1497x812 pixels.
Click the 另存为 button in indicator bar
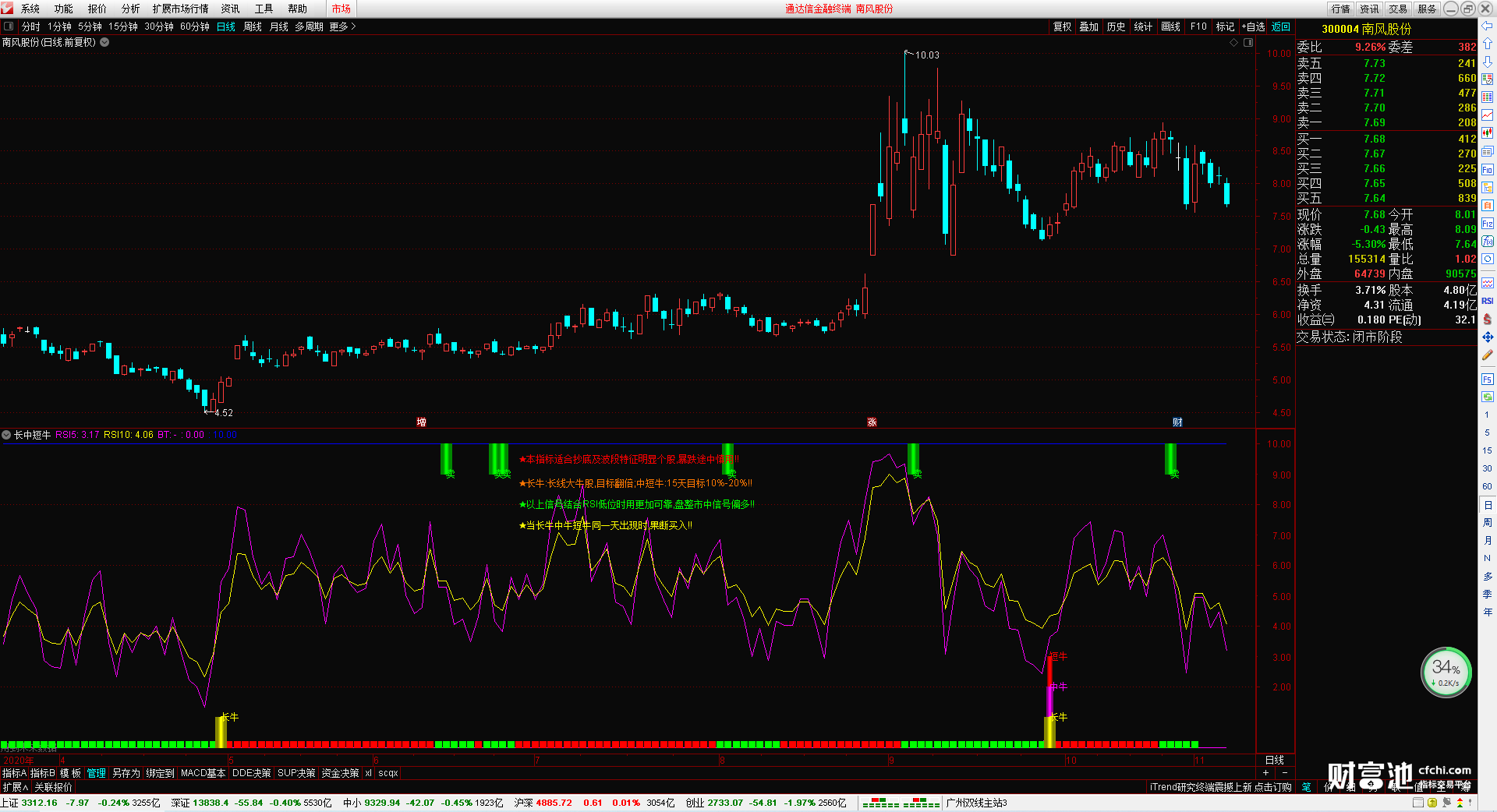coord(126,773)
